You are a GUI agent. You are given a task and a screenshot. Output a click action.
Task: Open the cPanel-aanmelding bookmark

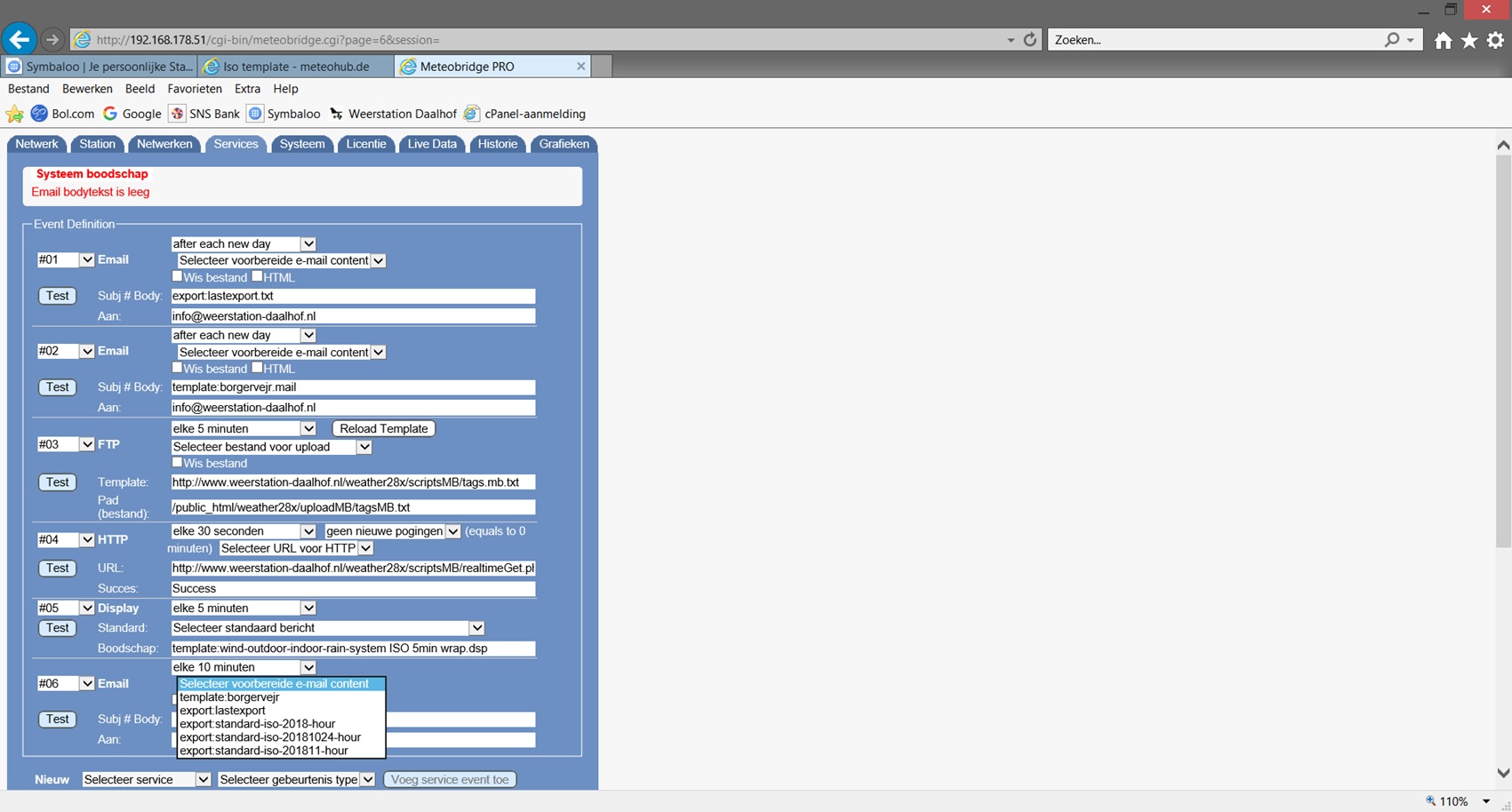[525, 114]
